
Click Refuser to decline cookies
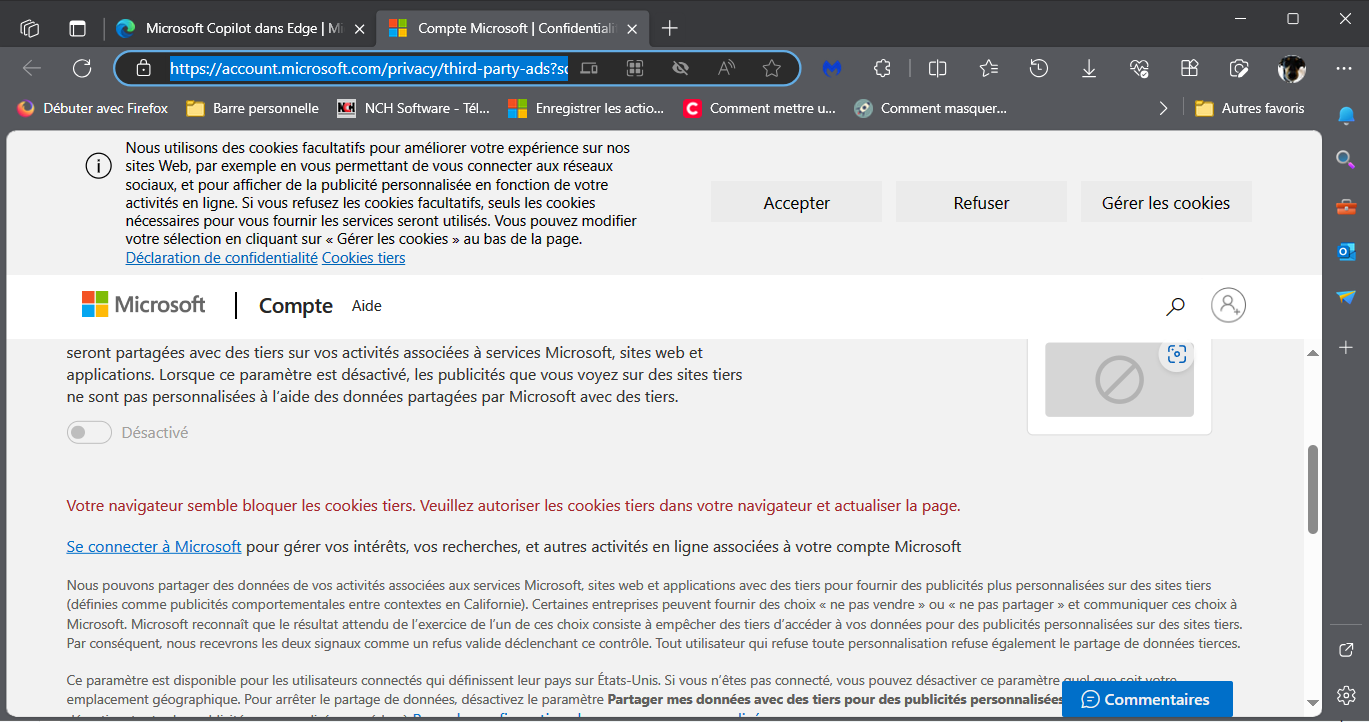coord(981,202)
